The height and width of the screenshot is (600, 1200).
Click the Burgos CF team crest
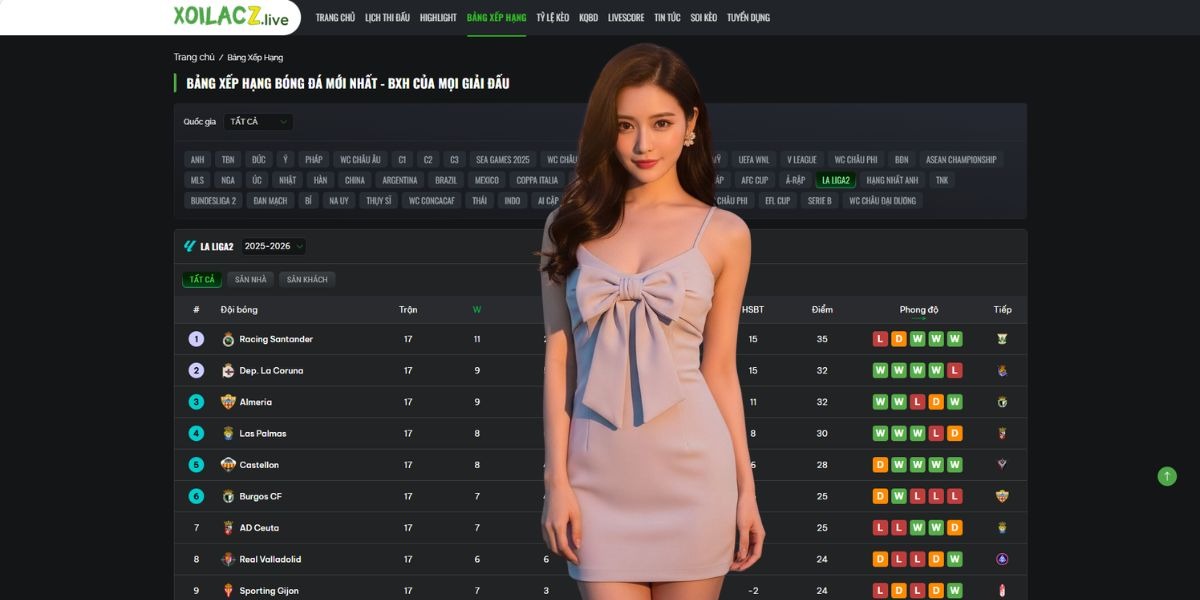tap(228, 496)
